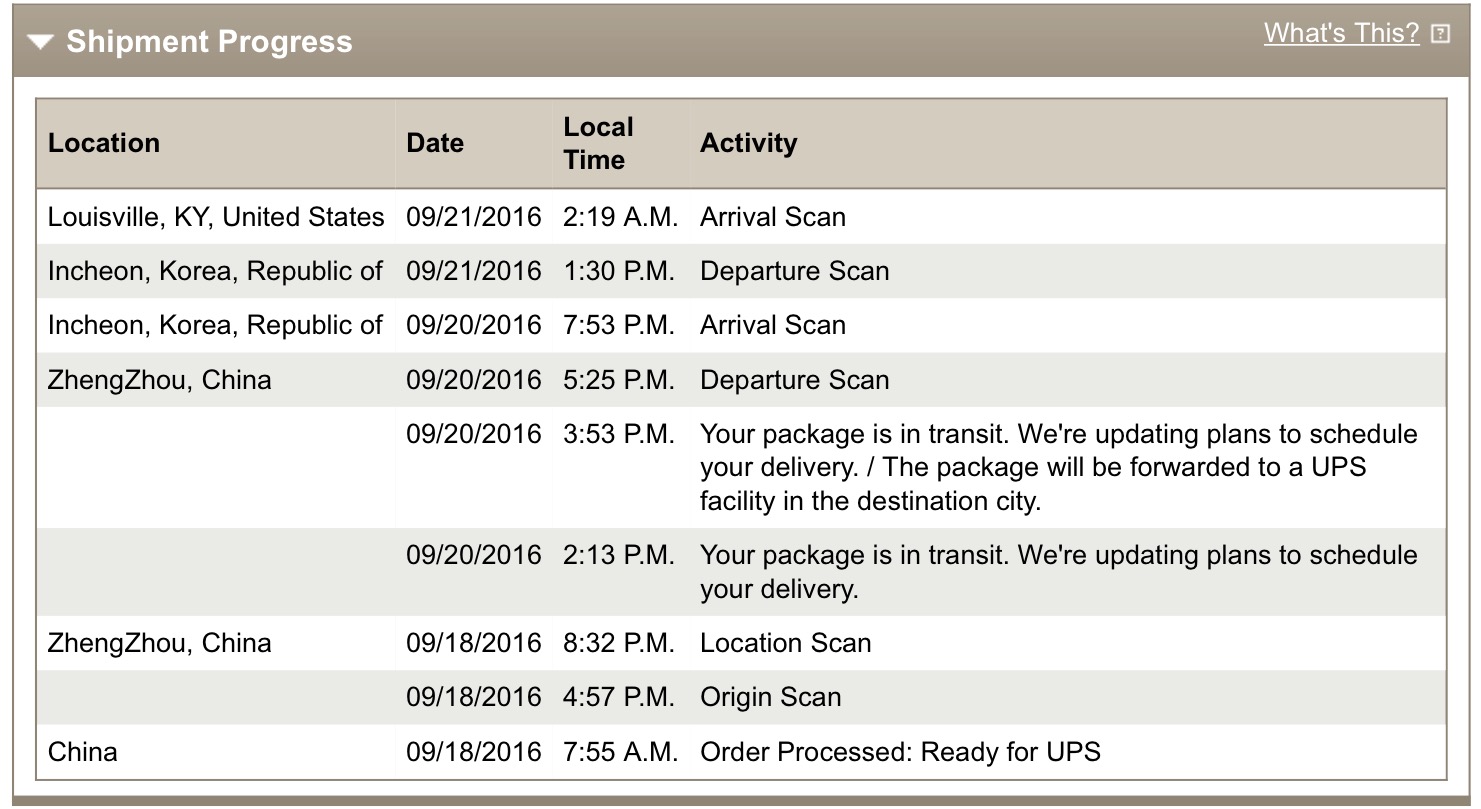Screen dimensions: 1481x809
Task: Select the Location Scan activity
Action: click(x=785, y=643)
